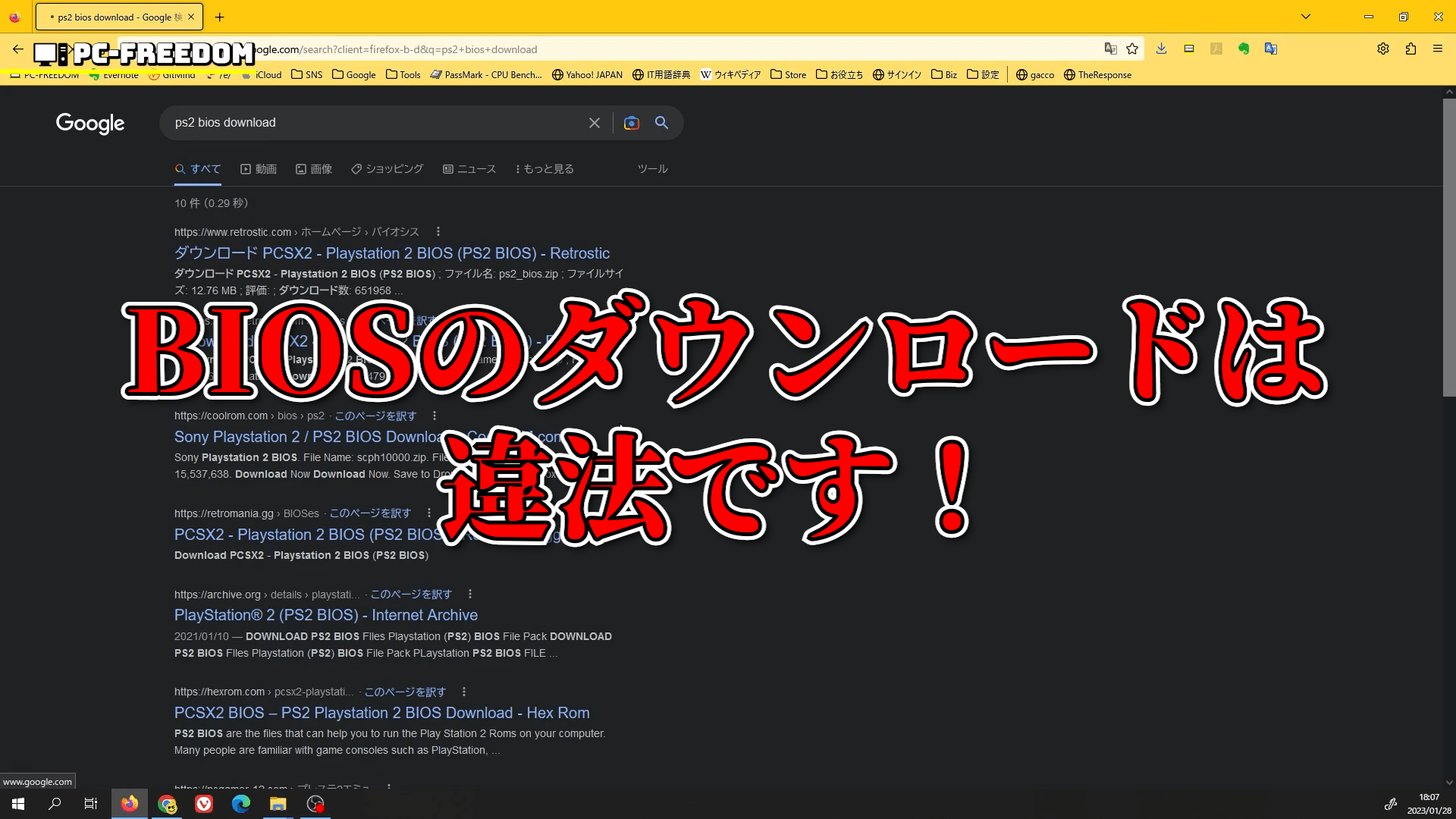Viewport: 1456px width, 819px height.
Task: Open Firefox downloads panel icon
Action: tap(1161, 49)
